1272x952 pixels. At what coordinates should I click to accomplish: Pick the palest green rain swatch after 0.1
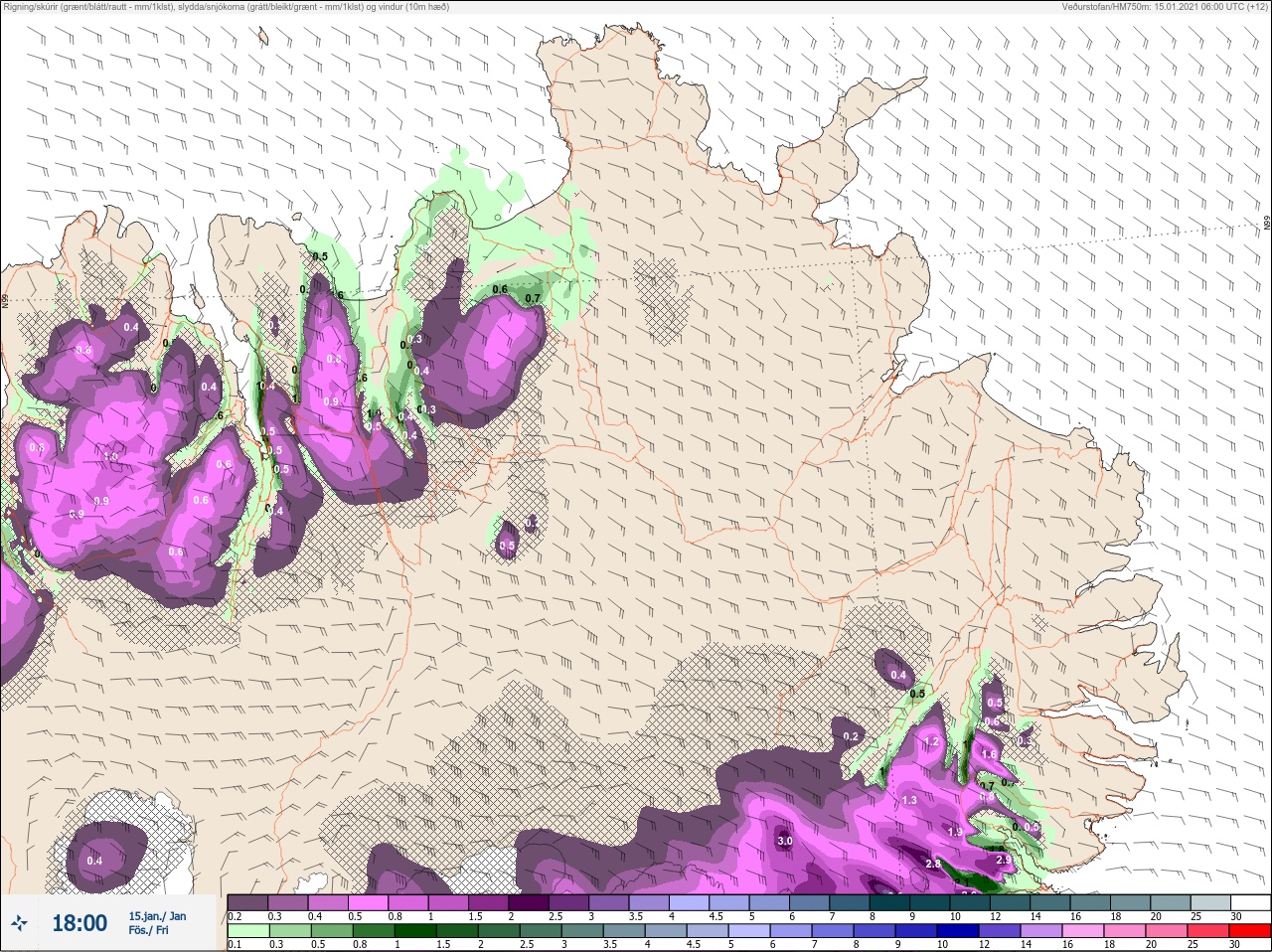click(247, 932)
